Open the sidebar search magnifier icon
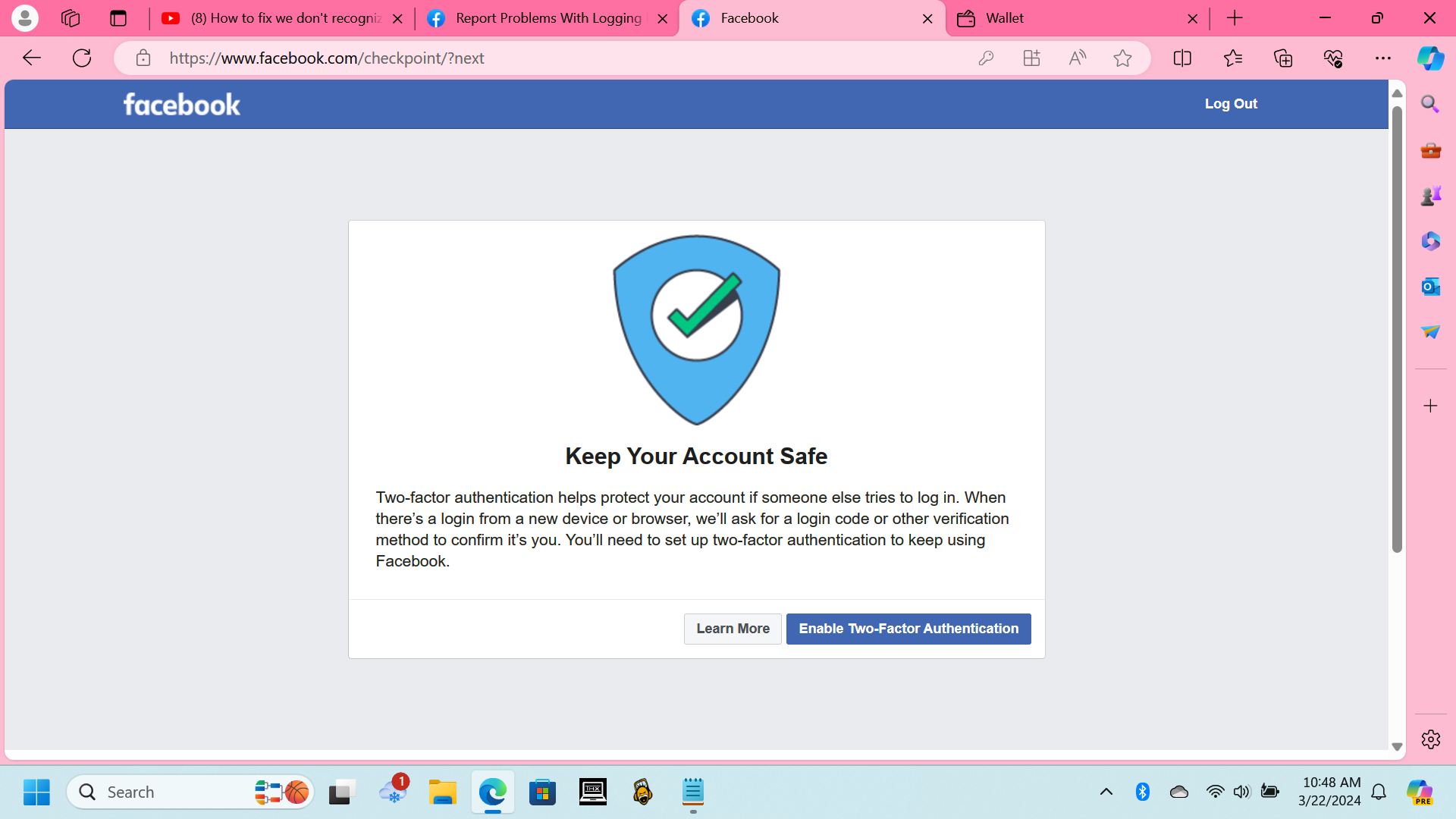 pos(1430,104)
